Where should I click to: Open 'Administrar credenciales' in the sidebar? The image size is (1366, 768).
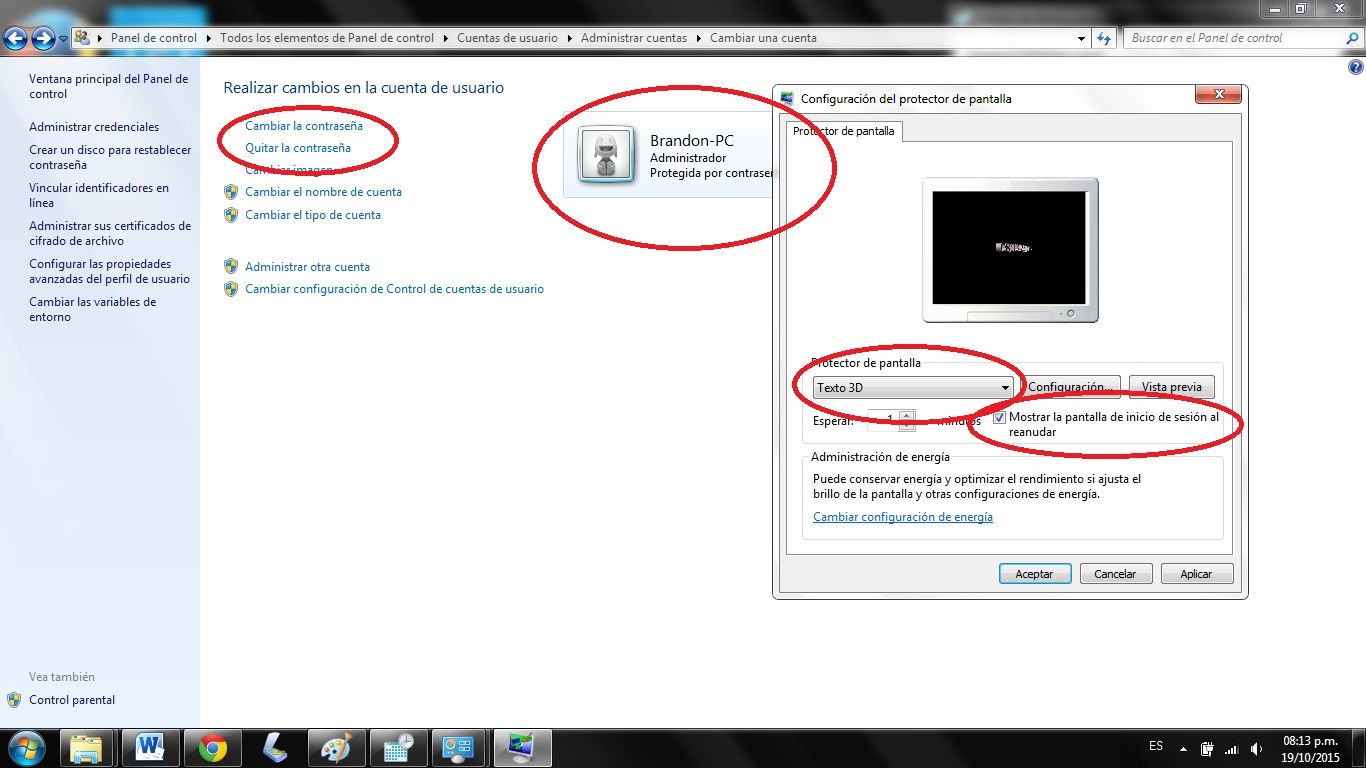click(94, 127)
